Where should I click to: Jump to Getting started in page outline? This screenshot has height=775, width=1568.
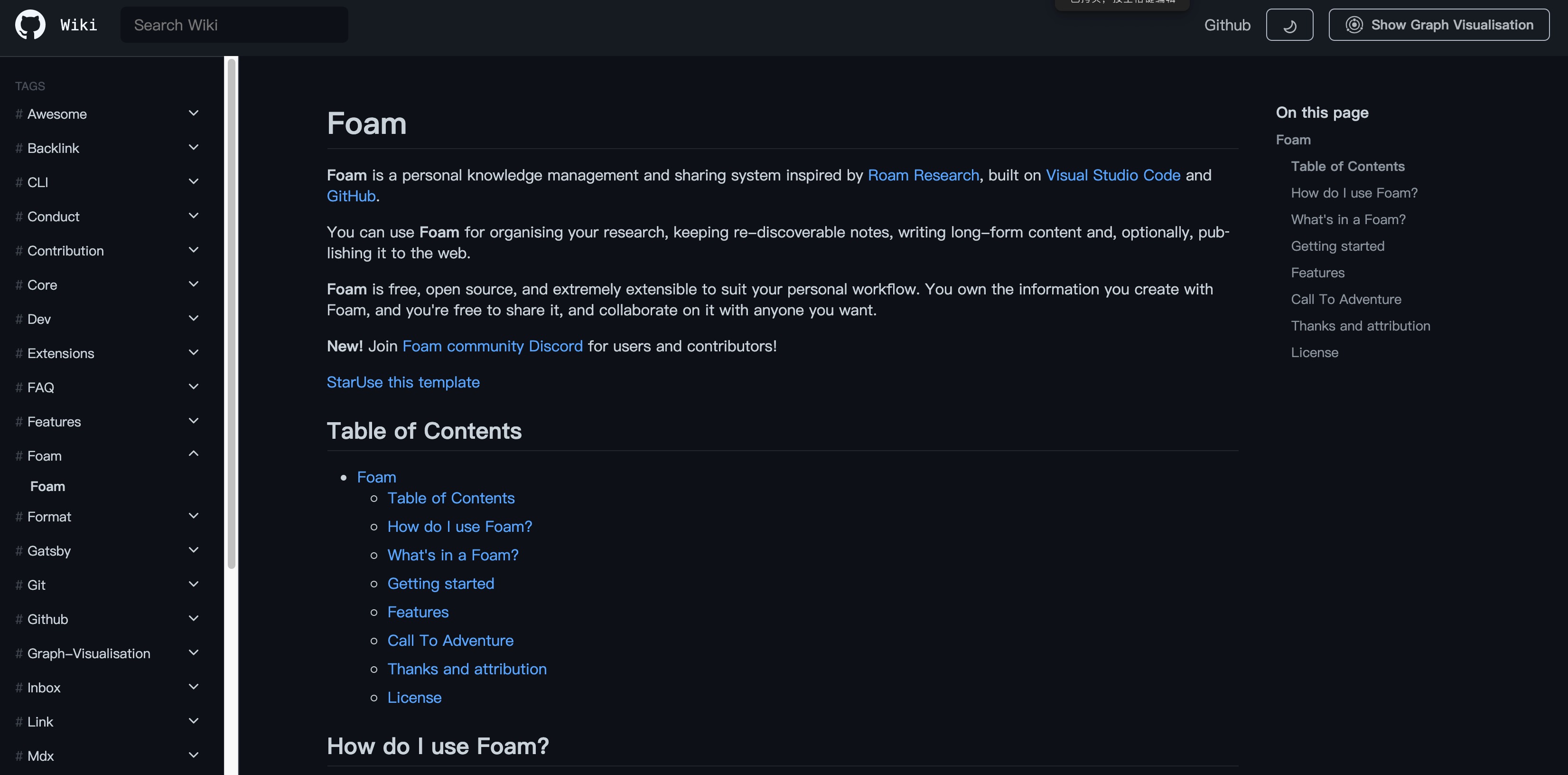pos(1337,246)
